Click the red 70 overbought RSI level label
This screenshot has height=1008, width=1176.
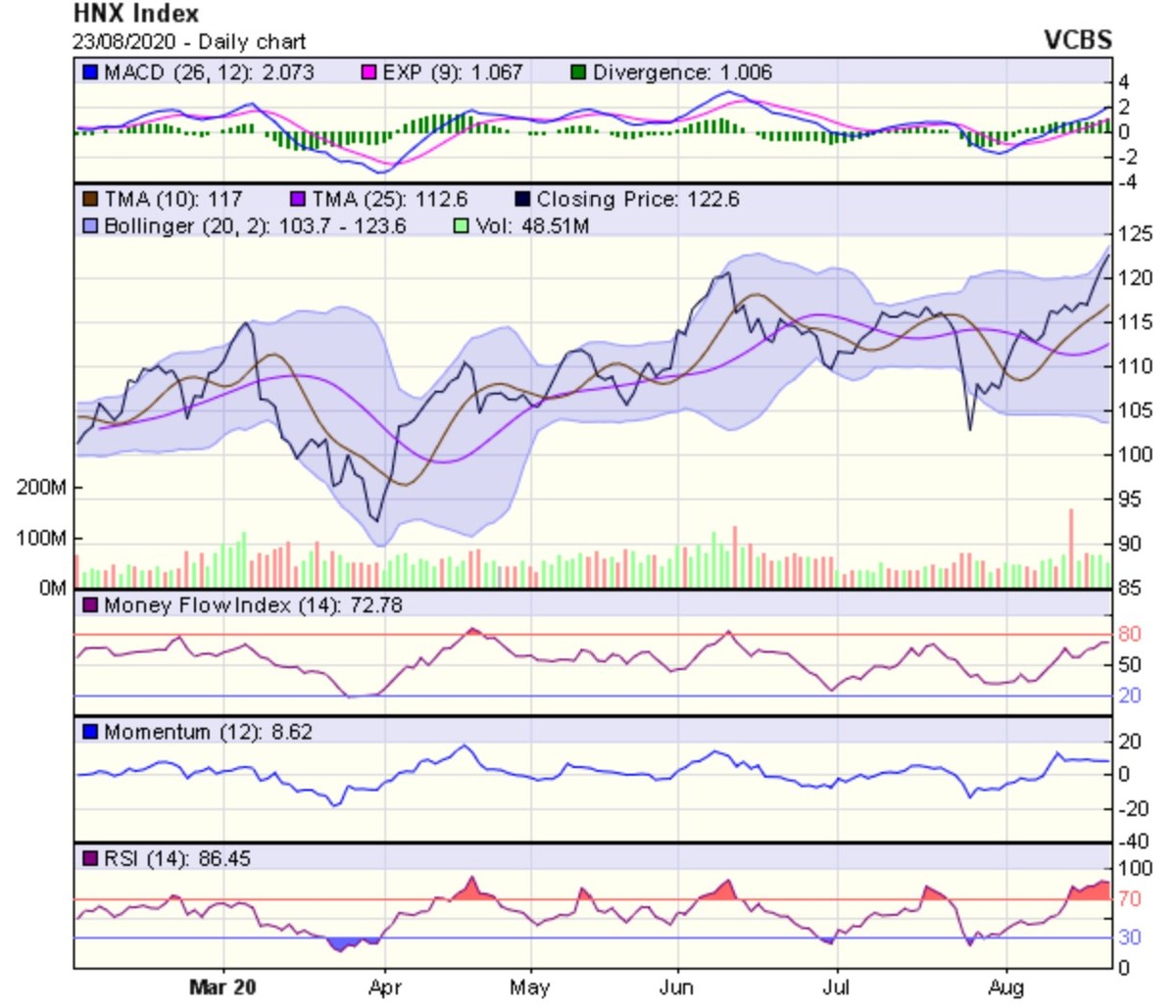(1129, 899)
